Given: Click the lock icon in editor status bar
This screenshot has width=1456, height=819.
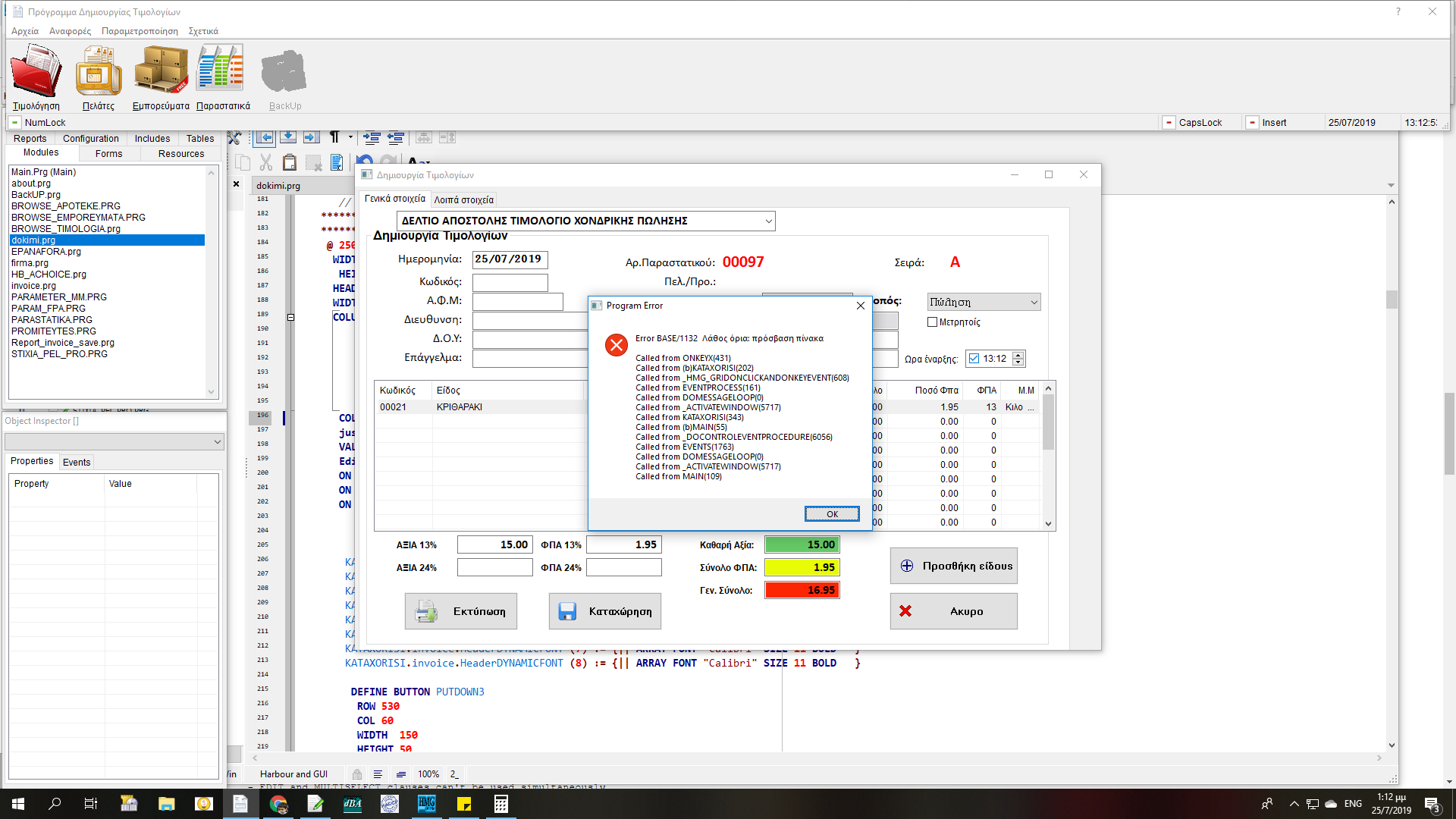Looking at the screenshot, I should (356, 773).
